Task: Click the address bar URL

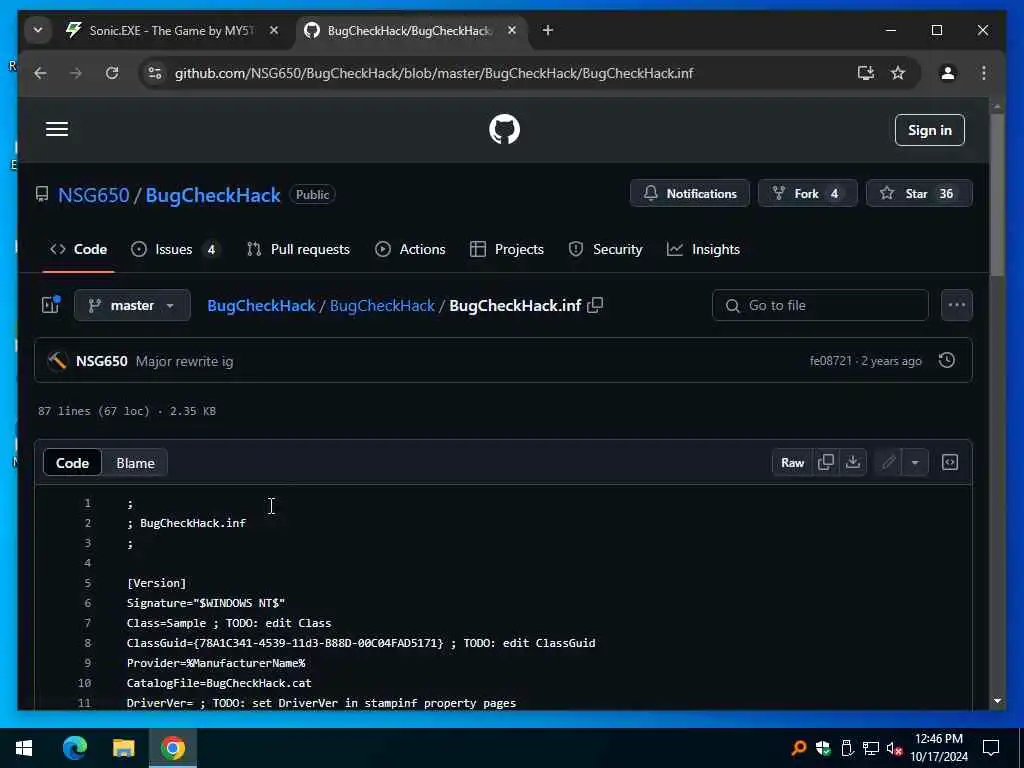Action: (x=434, y=73)
